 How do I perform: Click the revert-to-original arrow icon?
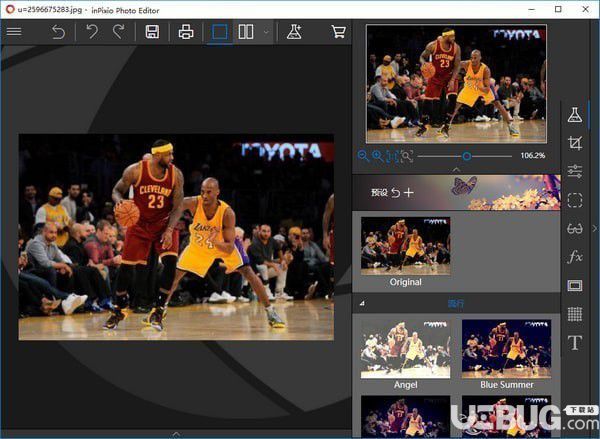59,32
